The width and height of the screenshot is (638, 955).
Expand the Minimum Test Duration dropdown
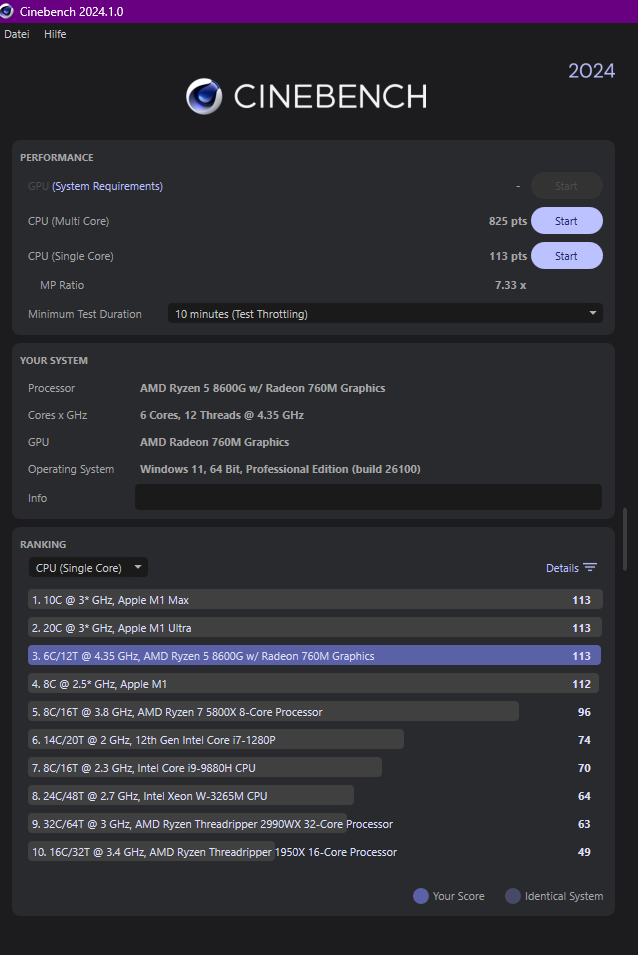pyautogui.click(x=385, y=314)
